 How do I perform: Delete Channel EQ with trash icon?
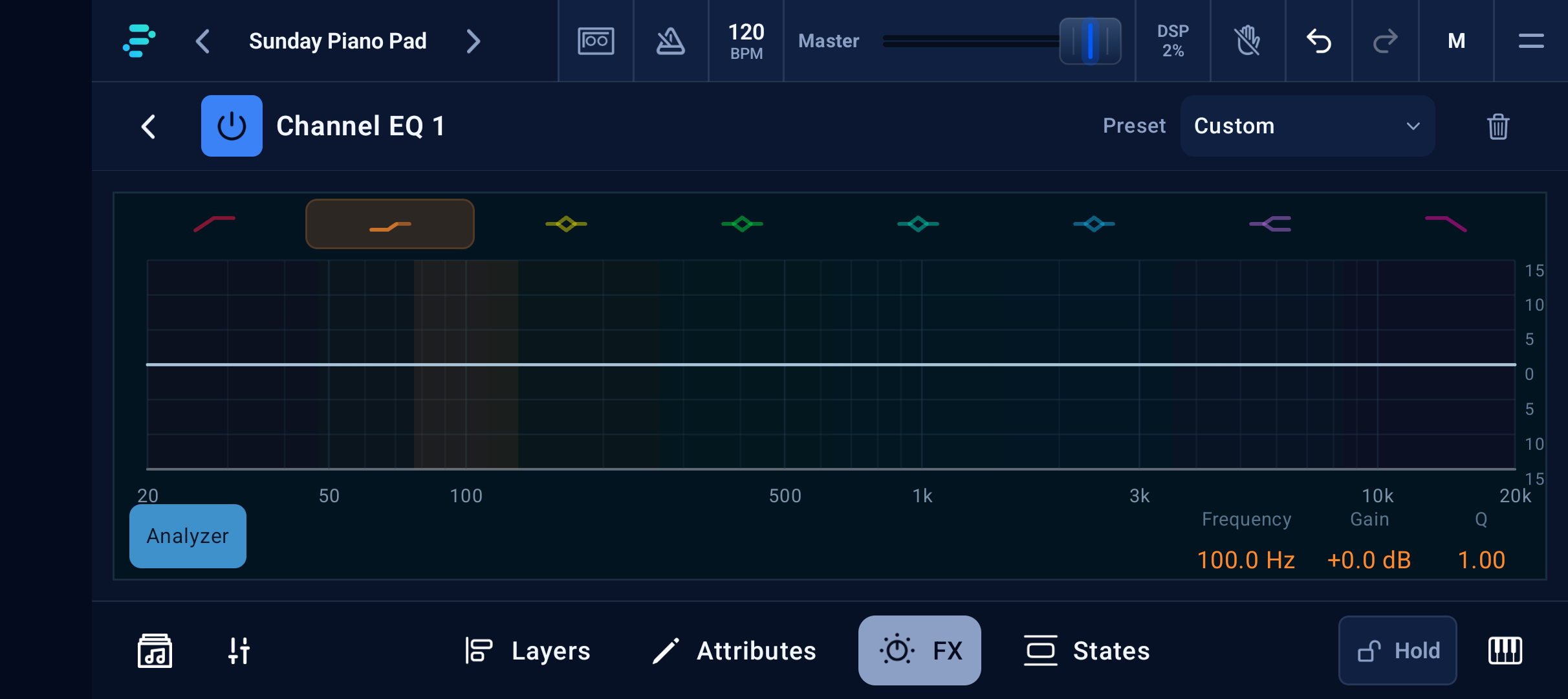tap(1498, 126)
